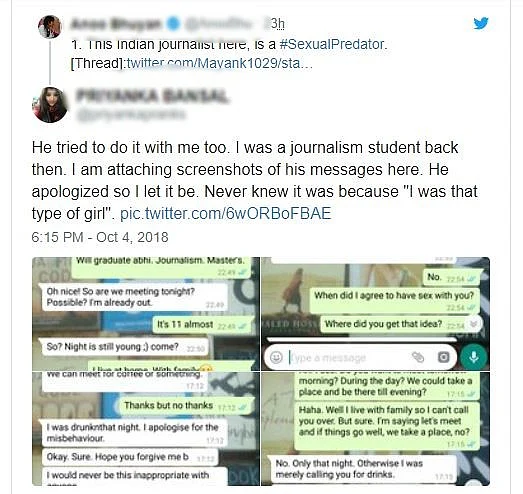The height and width of the screenshot is (494, 523).
Task: Open the top-left chat screenshot thumbnail
Action: [x=146, y=314]
